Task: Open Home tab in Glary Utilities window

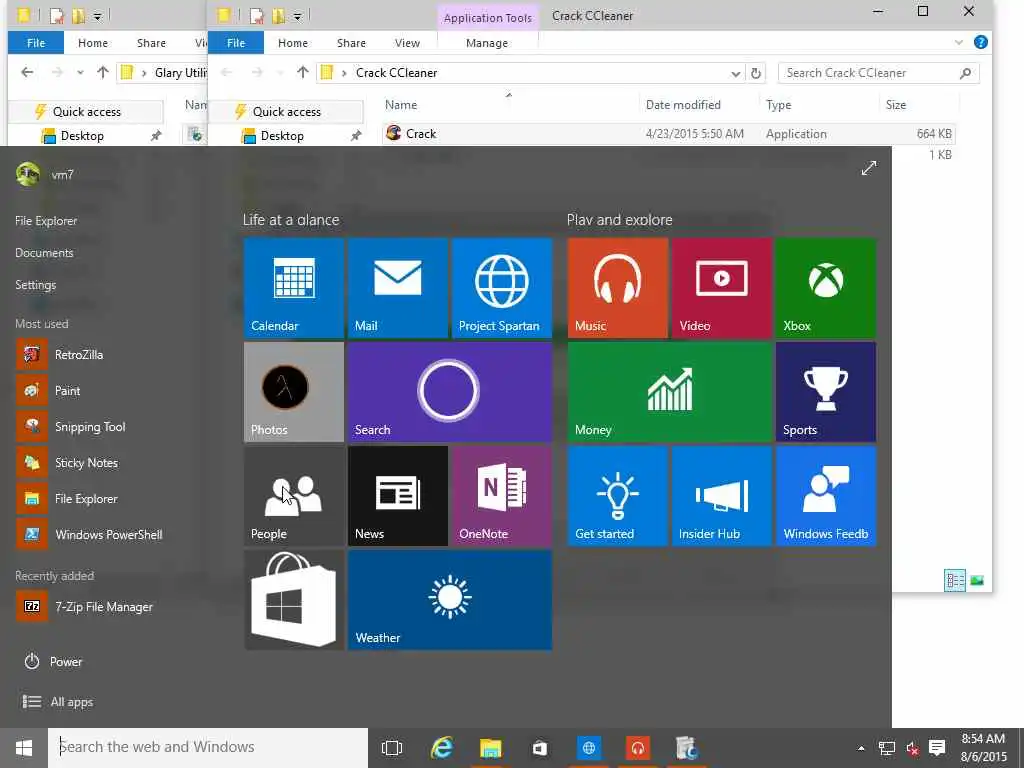Action: (x=93, y=43)
